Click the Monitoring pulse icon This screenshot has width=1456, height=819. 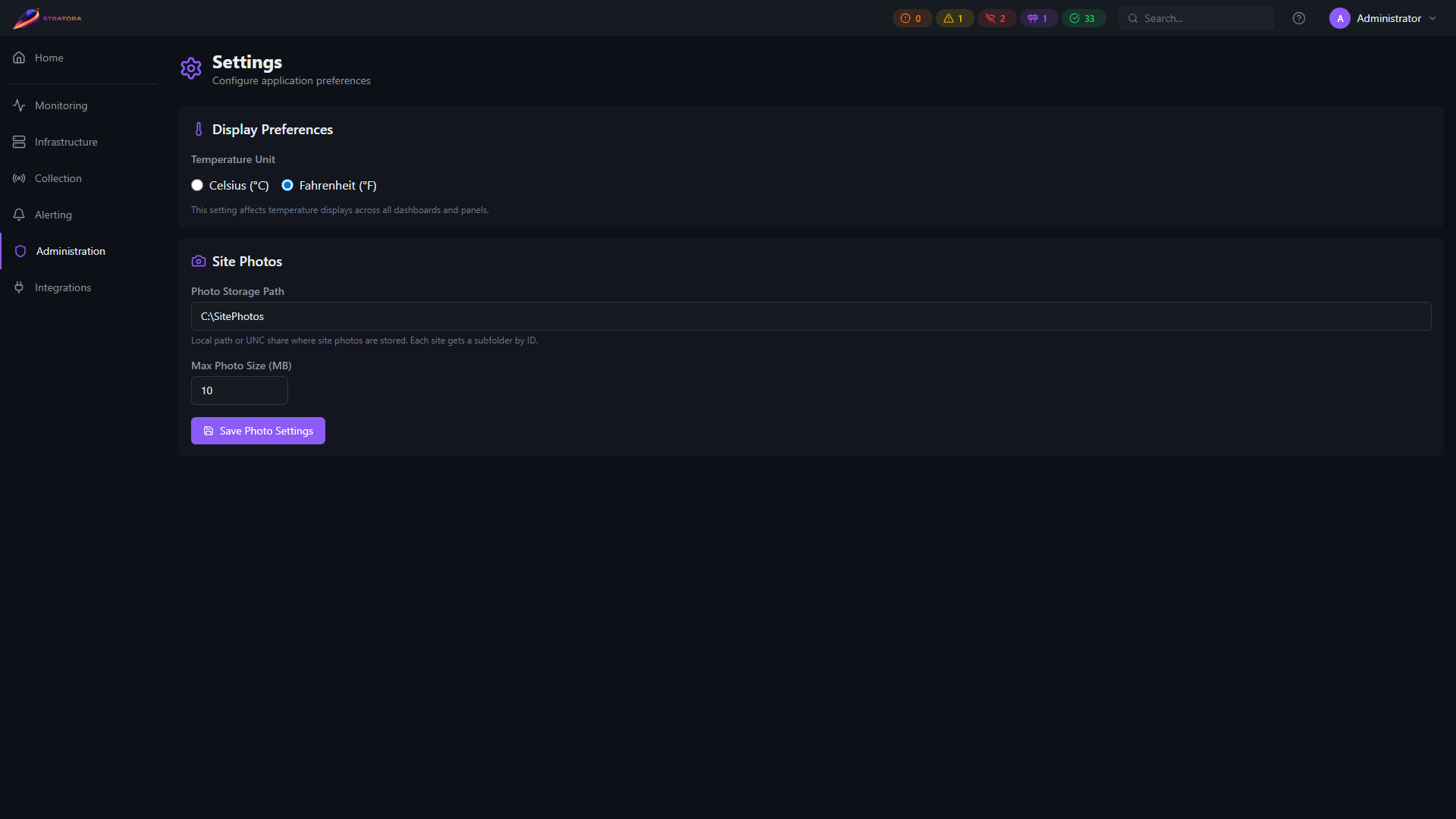(x=19, y=105)
